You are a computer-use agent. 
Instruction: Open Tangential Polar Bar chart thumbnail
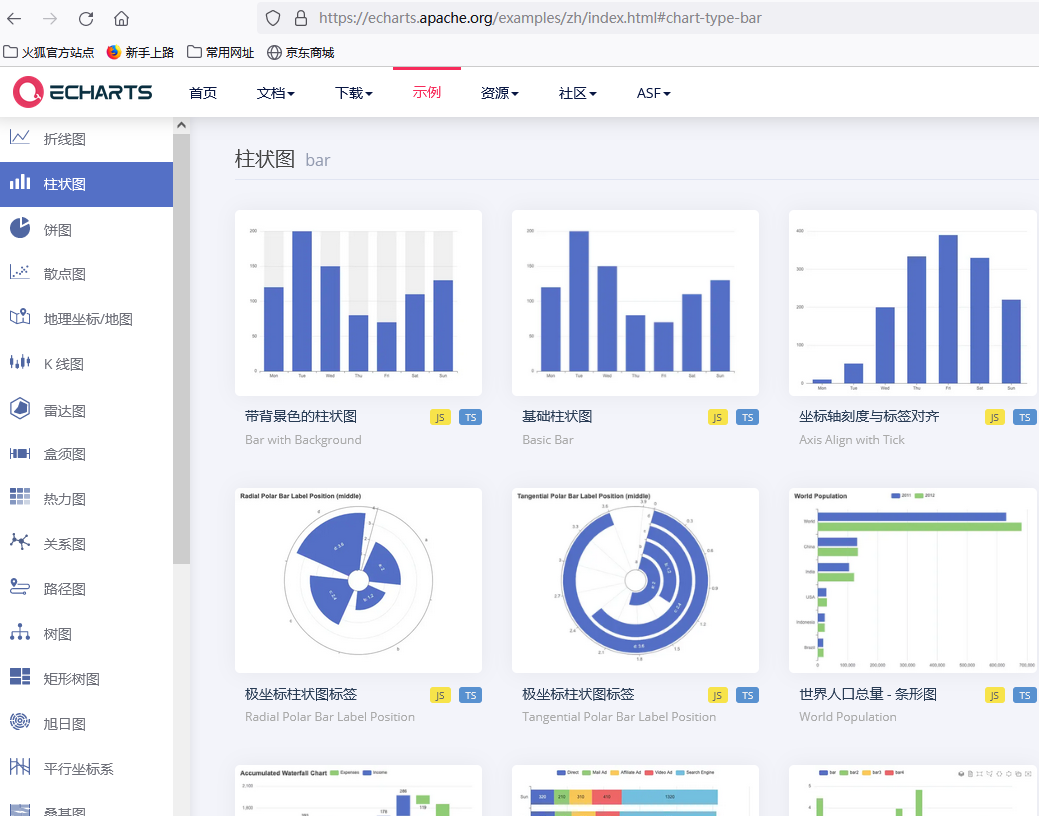(635, 581)
